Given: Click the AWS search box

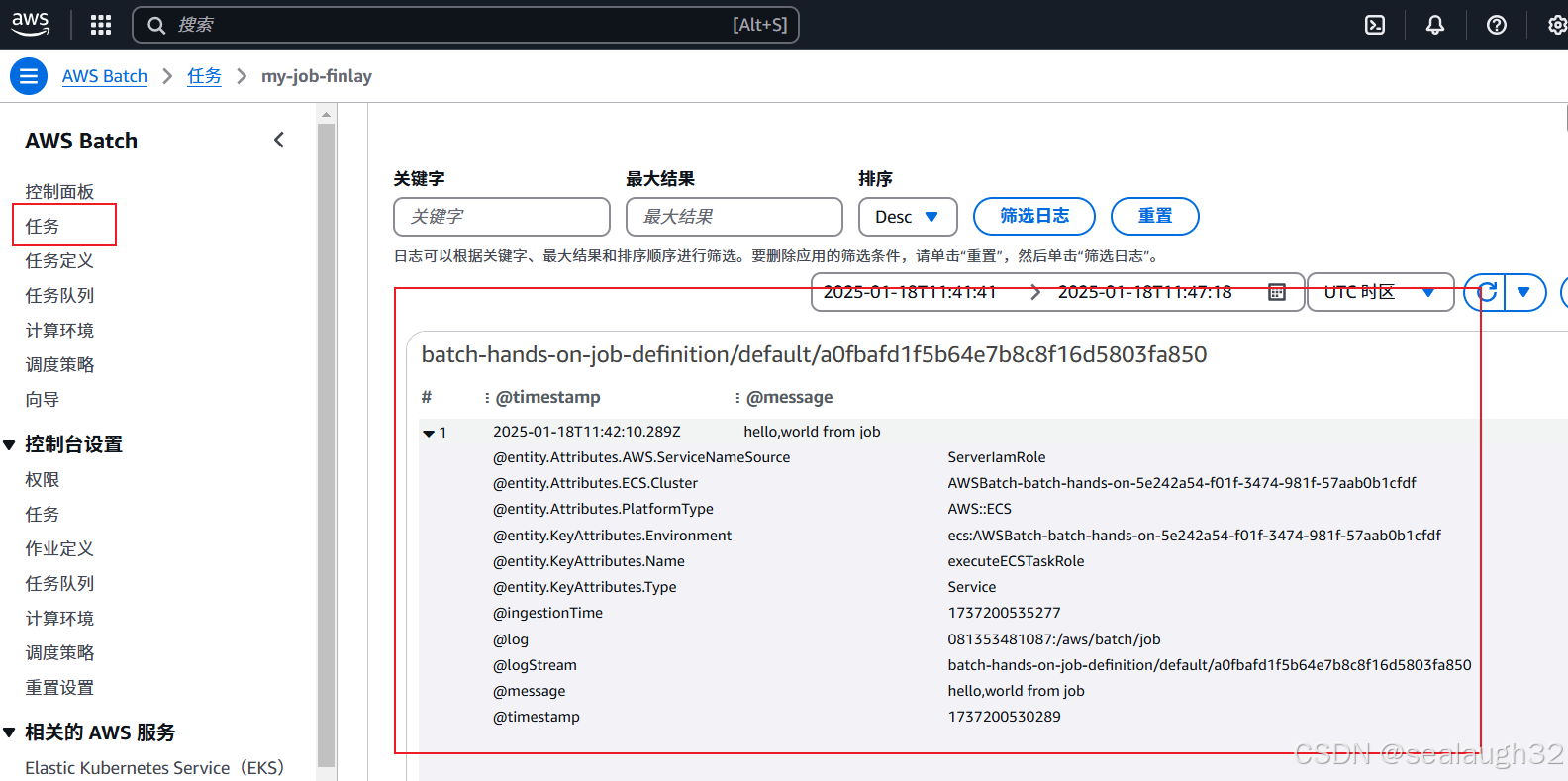Looking at the screenshot, I should pyautogui.click(x=465, y=25).
